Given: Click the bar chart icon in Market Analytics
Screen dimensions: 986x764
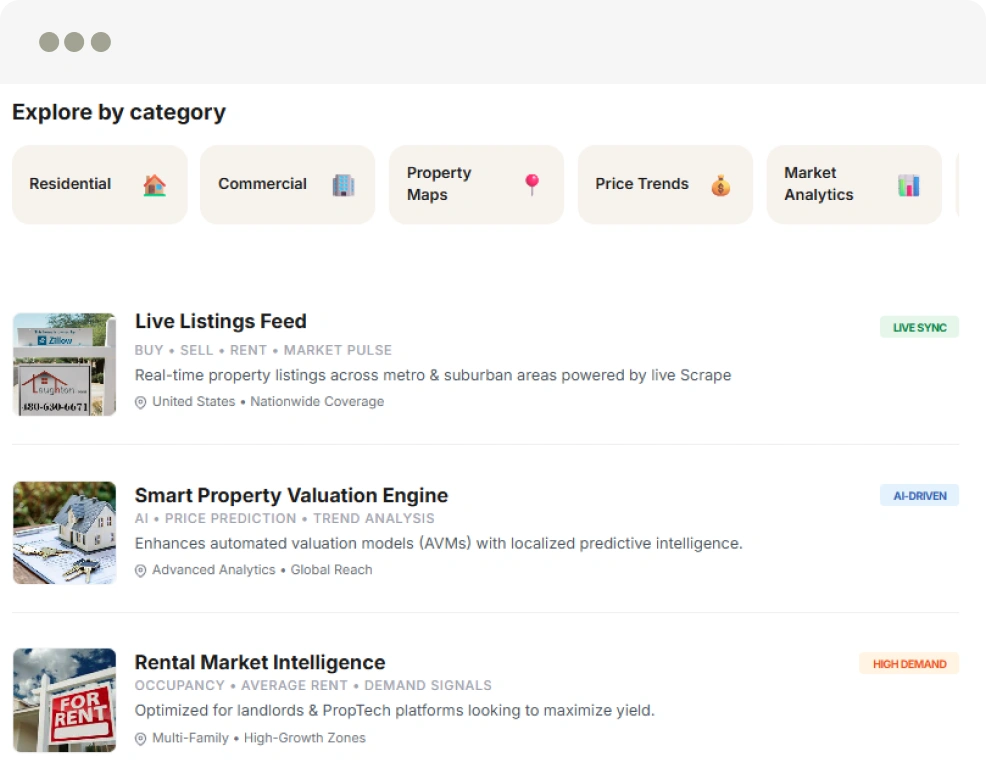Looking at the screenshot, I should point(908,185).
